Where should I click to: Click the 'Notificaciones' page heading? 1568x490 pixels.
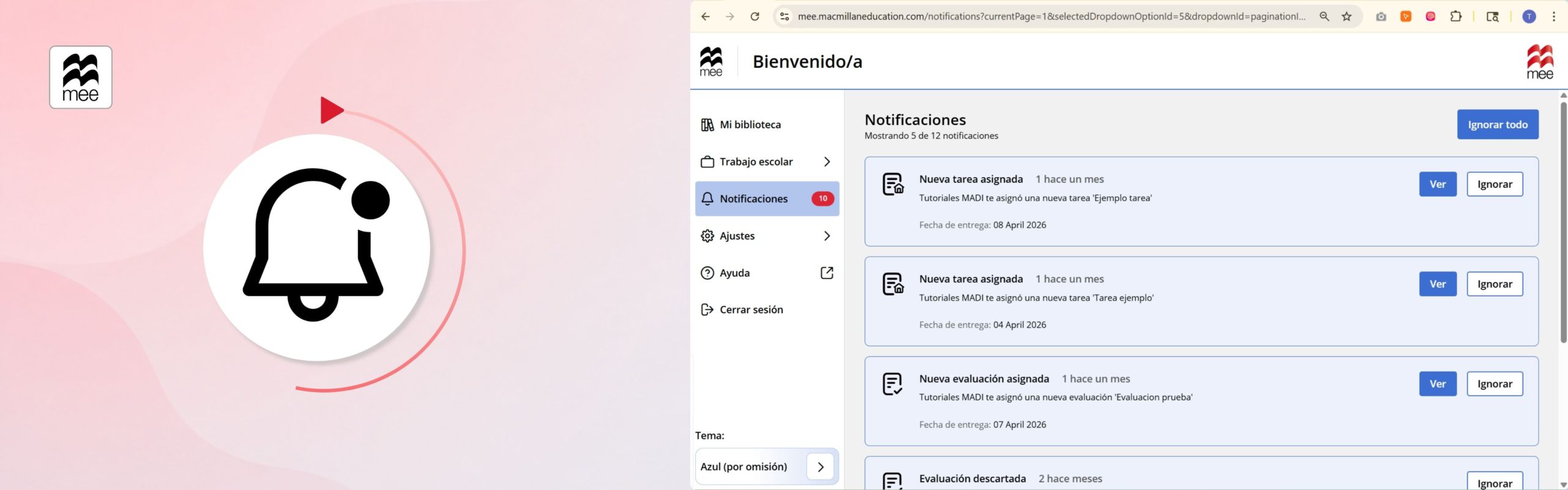click(915, 119)
